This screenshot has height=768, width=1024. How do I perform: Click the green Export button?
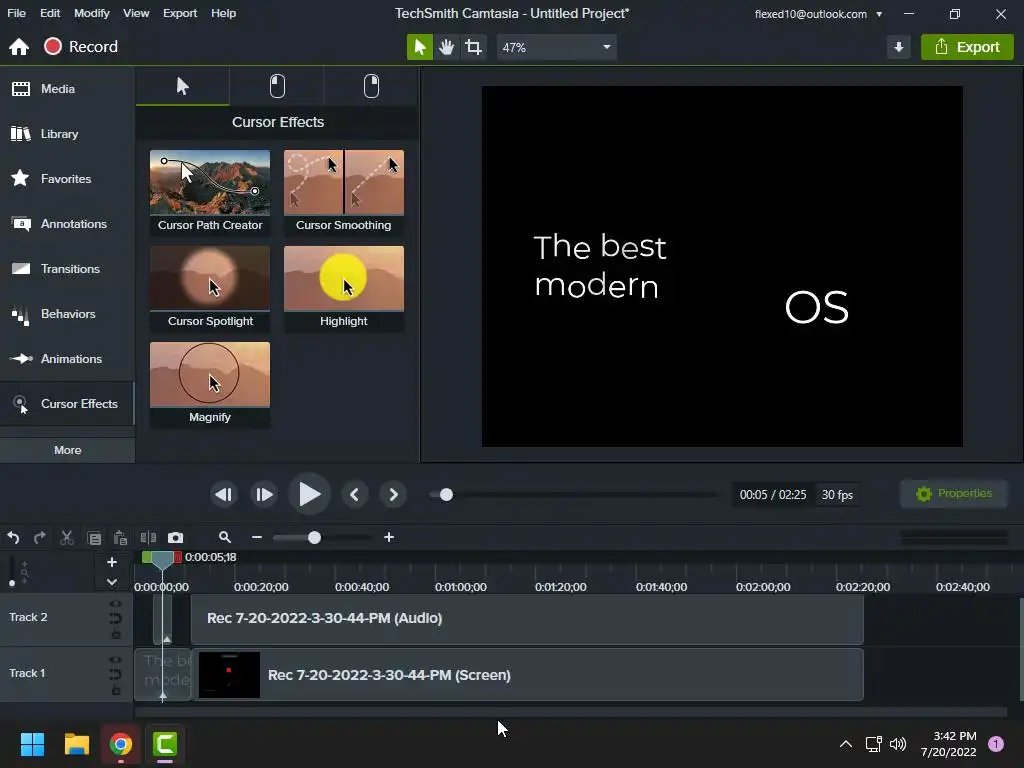pyautogui.click(x=967, y=47)
